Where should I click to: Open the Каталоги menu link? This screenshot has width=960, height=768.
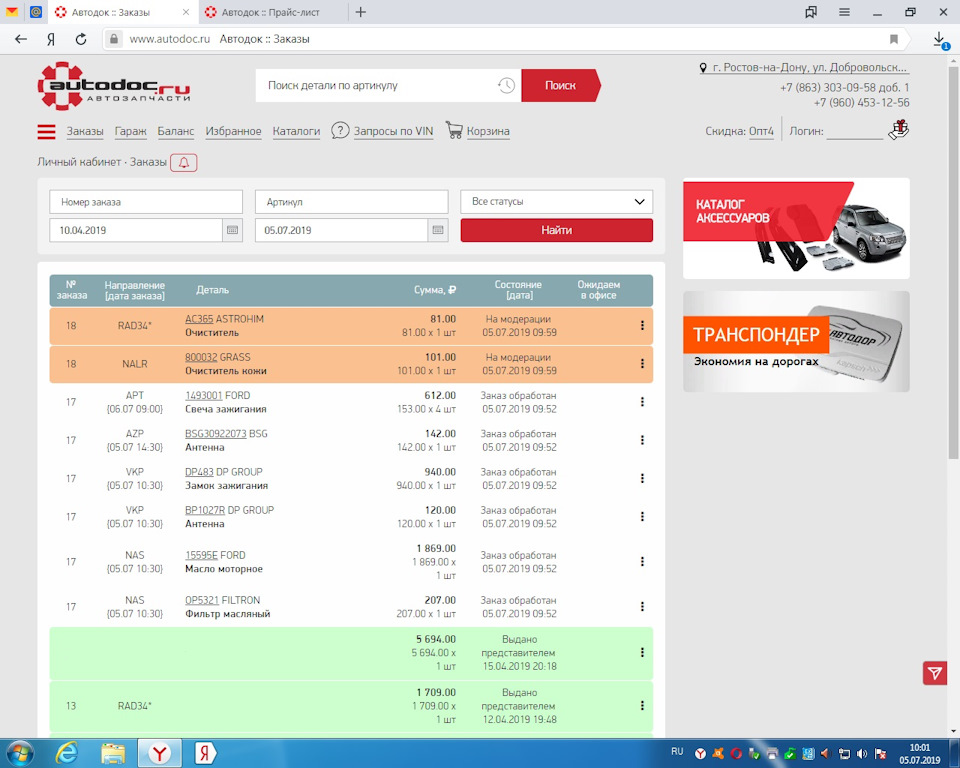296,131
